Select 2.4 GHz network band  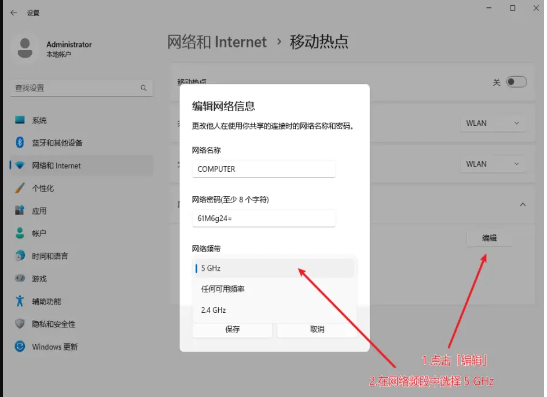pos(274,310)
